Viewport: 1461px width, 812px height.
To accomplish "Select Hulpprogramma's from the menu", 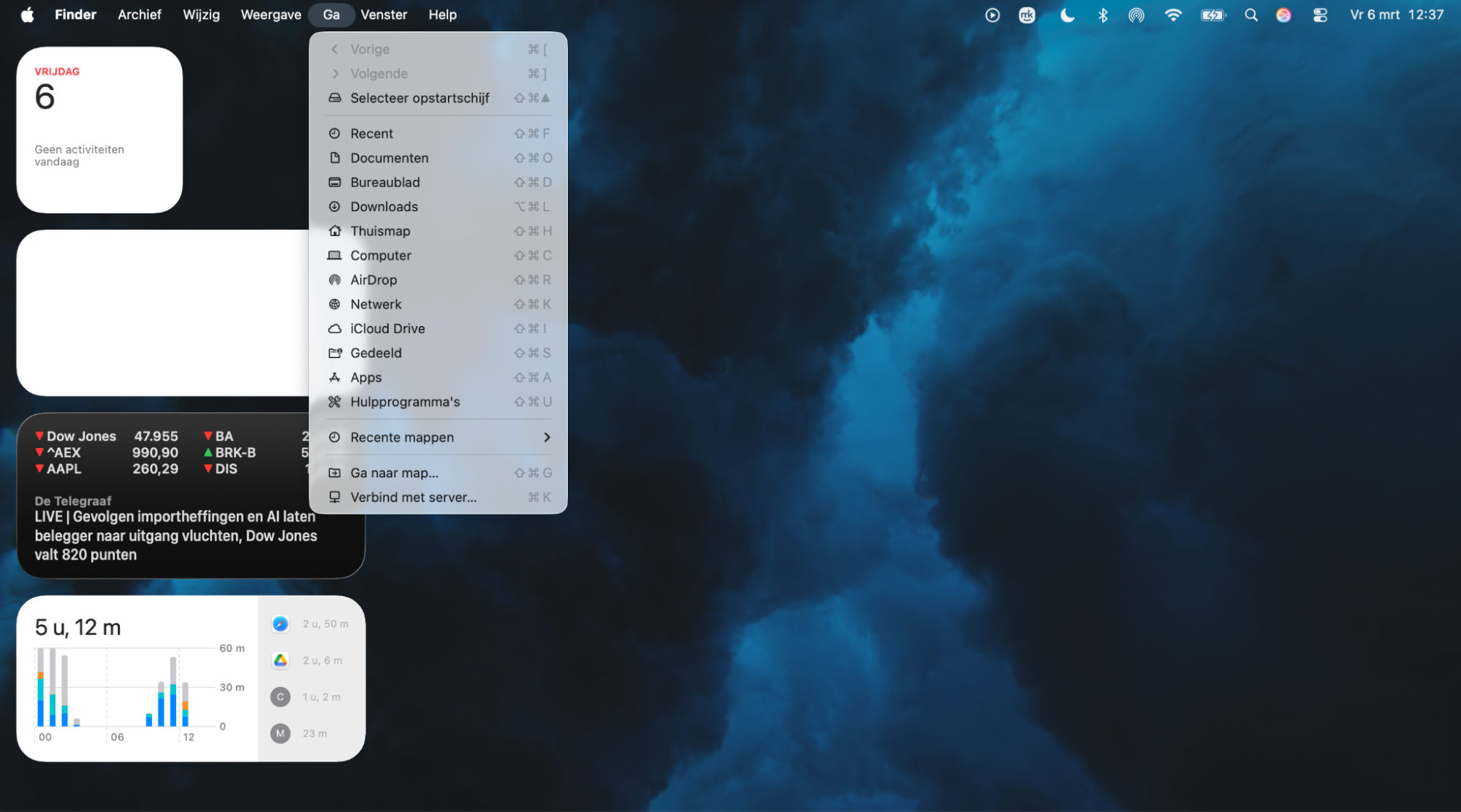I will pyautogui.click(x=405, y=402).
